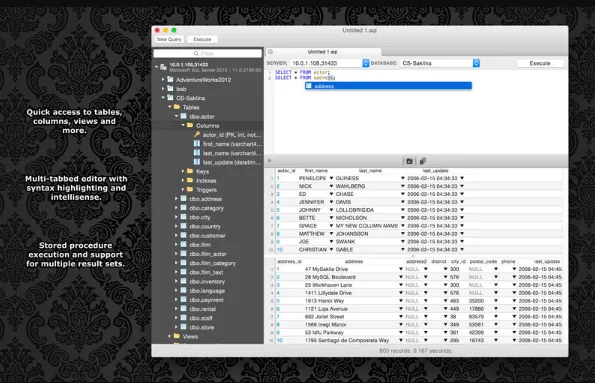This screenshot has width=595, height=383.
Task: Collapse the Columns folder under dbo.actor
Action: (183, 125)
